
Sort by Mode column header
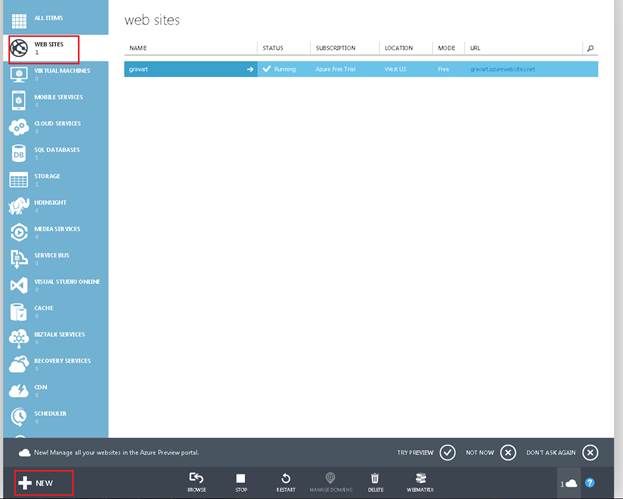click(x=446, y=48)
